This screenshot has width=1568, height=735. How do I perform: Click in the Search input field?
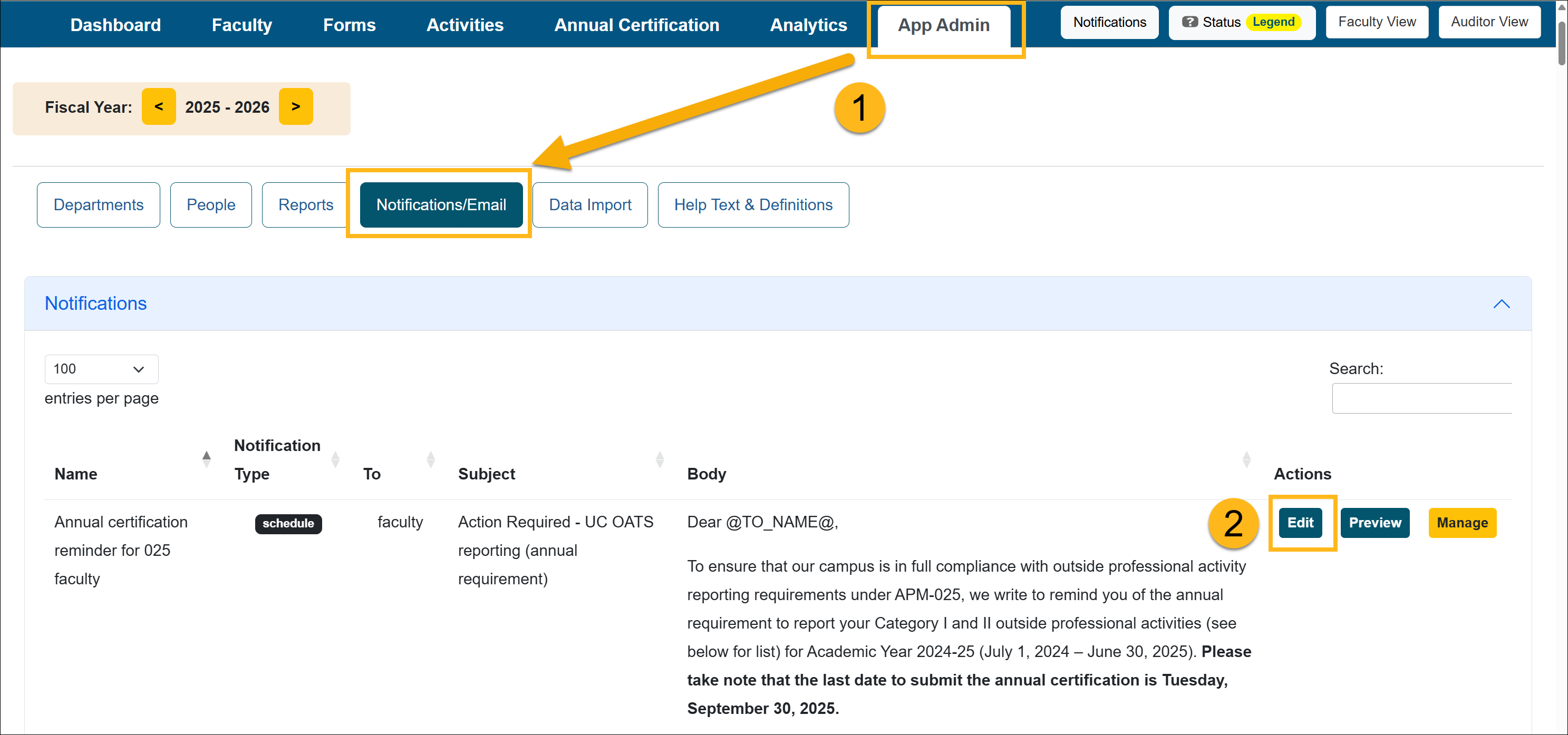1421,398
